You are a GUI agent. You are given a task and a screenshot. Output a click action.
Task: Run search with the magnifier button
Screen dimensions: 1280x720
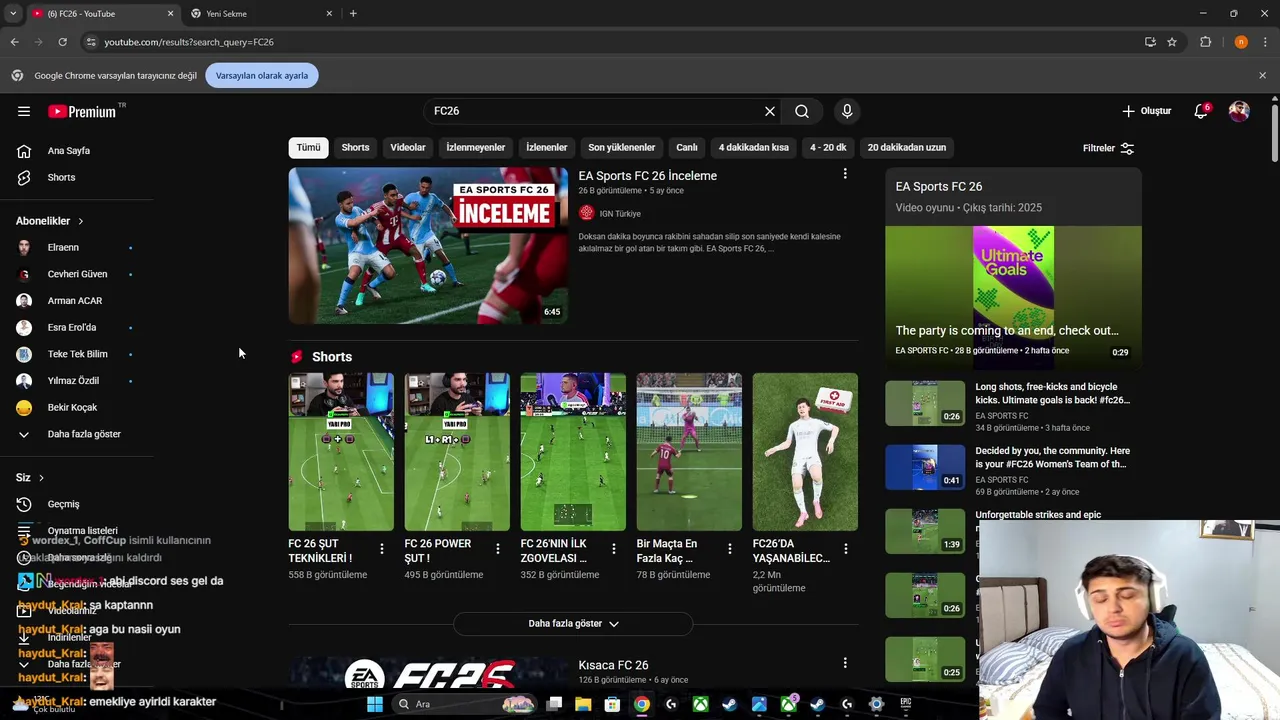point(802,111)
